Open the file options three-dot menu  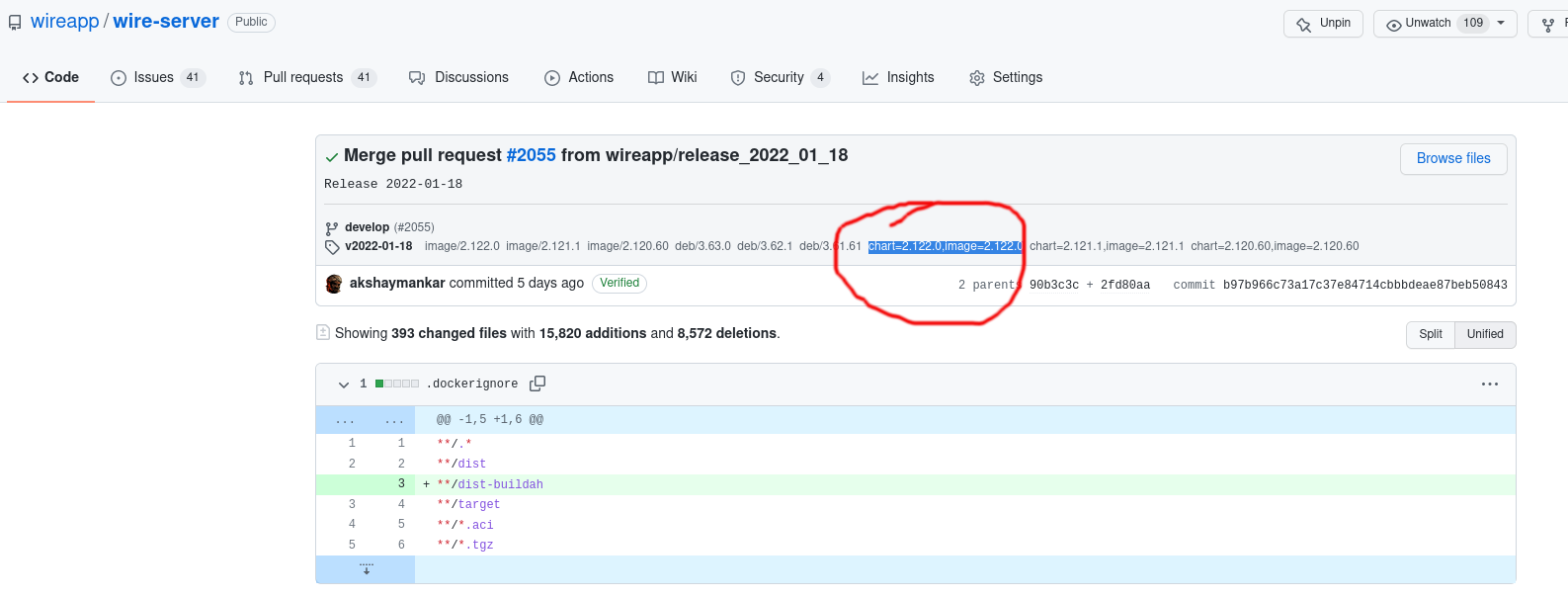pos(1489,384)
